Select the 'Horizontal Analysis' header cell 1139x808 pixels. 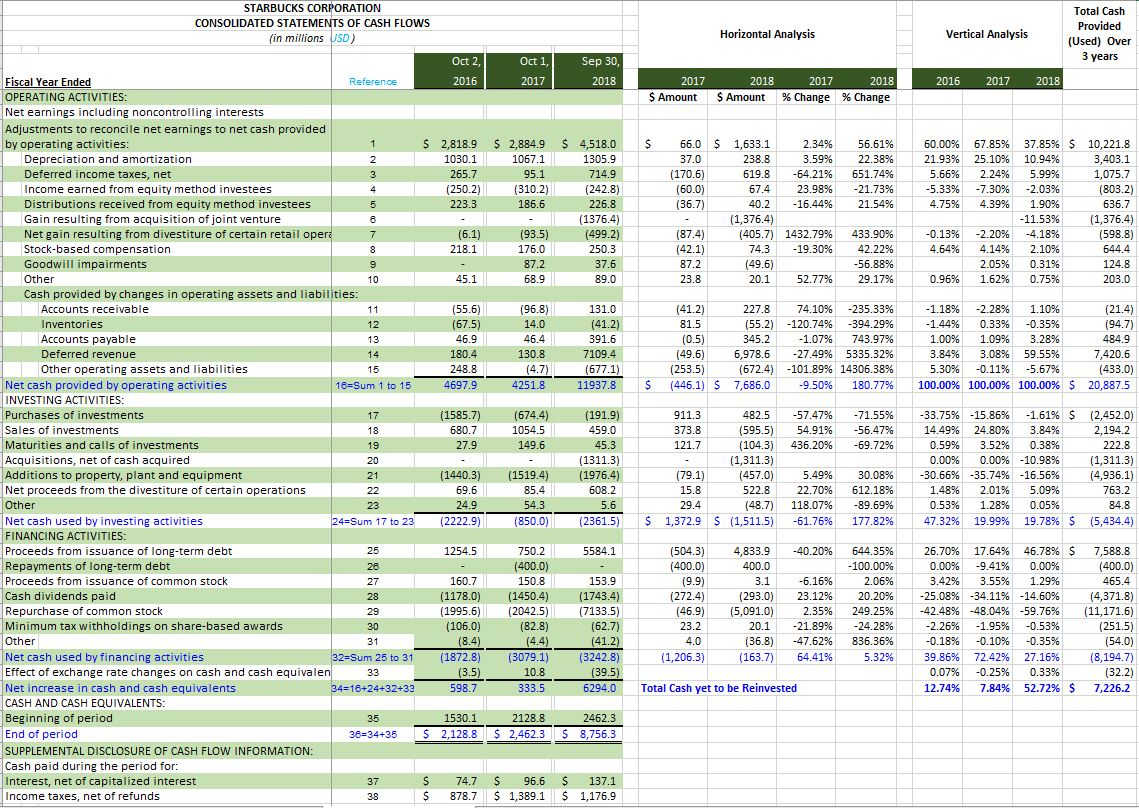click(767, 34)
